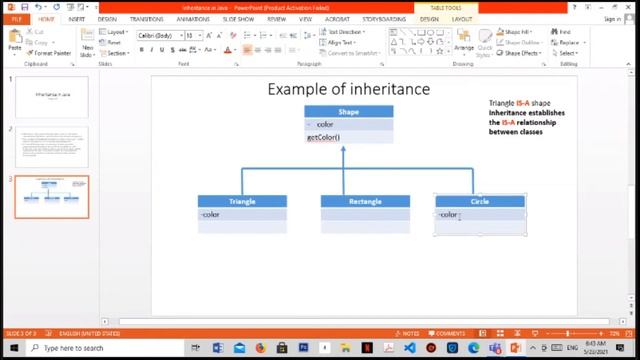The height and width of the screenshot is (360, 640).
Task: Insert a New Slide
Action: (87, 43)
